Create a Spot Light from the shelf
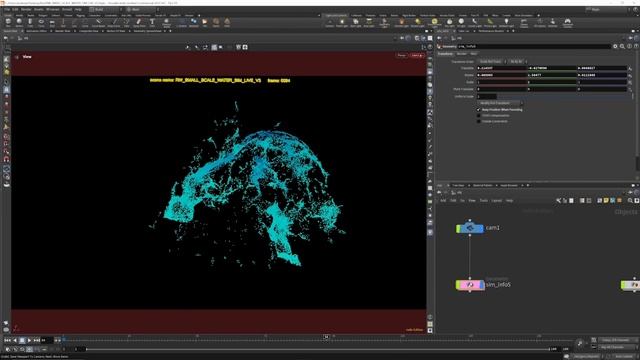Screen dimensions: 640x360 pos(356,22)
